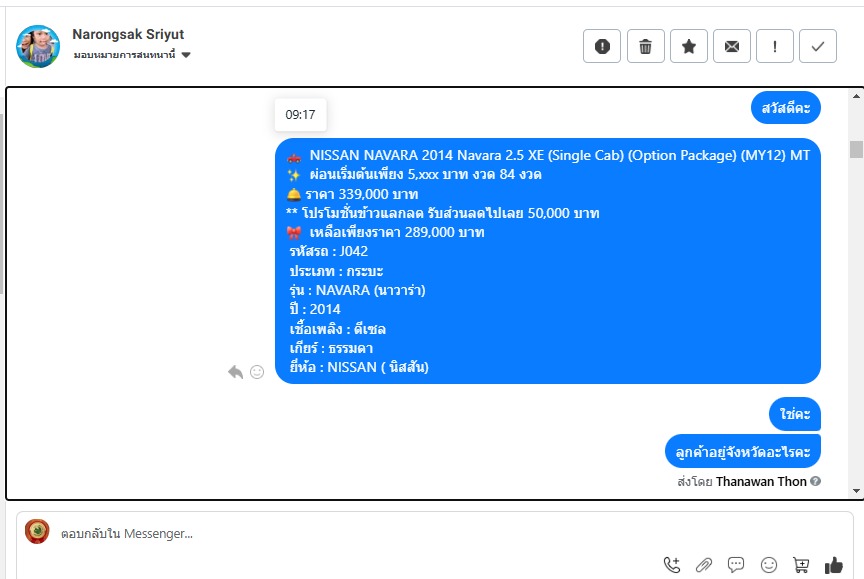
Task: Flag conversation with exclamation mark icon
Action: (775, 46)
